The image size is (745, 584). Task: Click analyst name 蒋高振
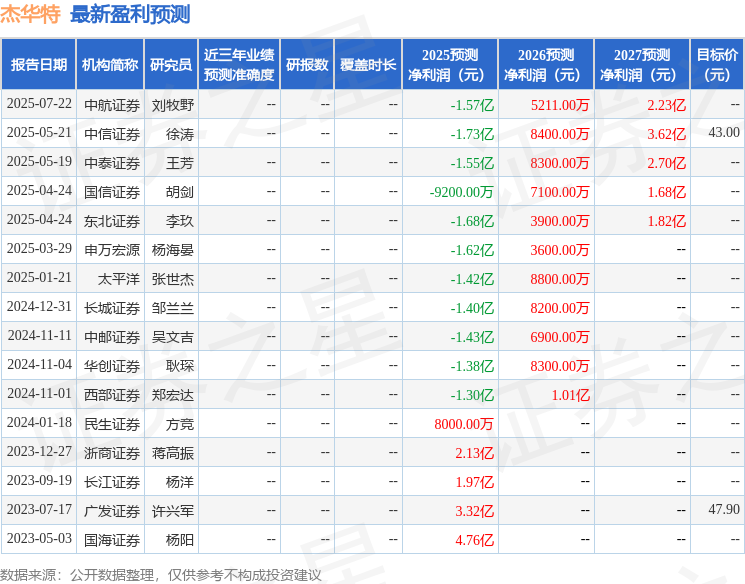point(172,453)
